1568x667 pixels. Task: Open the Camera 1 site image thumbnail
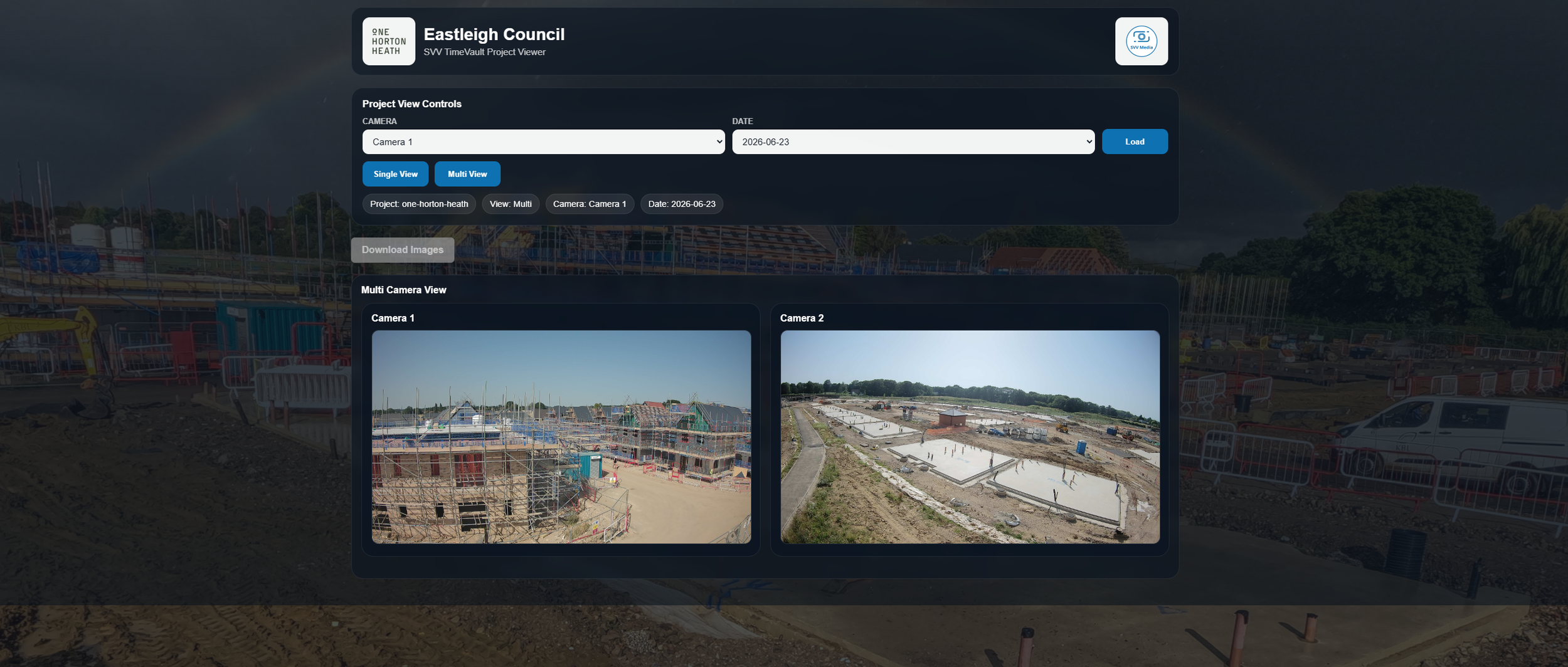click(x=561, y=437)
